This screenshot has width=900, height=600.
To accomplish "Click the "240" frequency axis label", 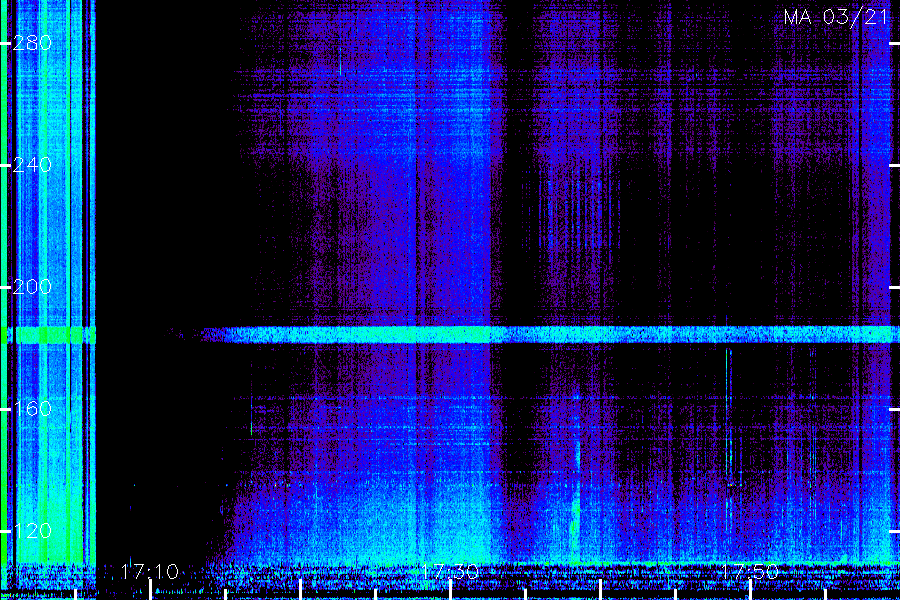I will point(32,165).
